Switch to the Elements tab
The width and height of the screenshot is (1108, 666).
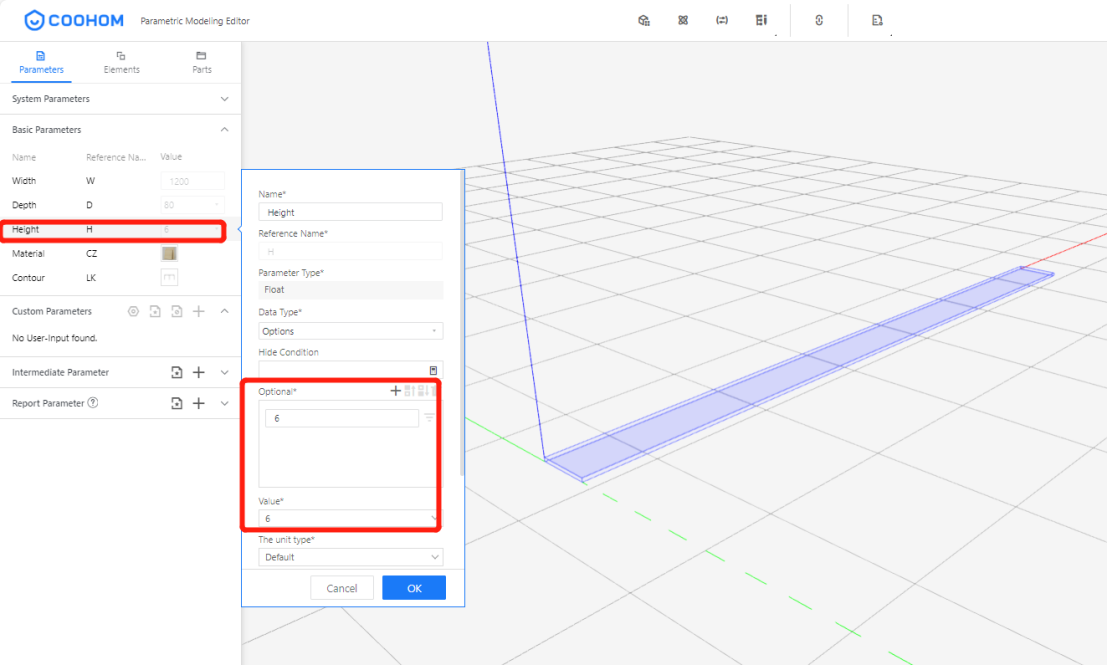[x=121, y=62]
